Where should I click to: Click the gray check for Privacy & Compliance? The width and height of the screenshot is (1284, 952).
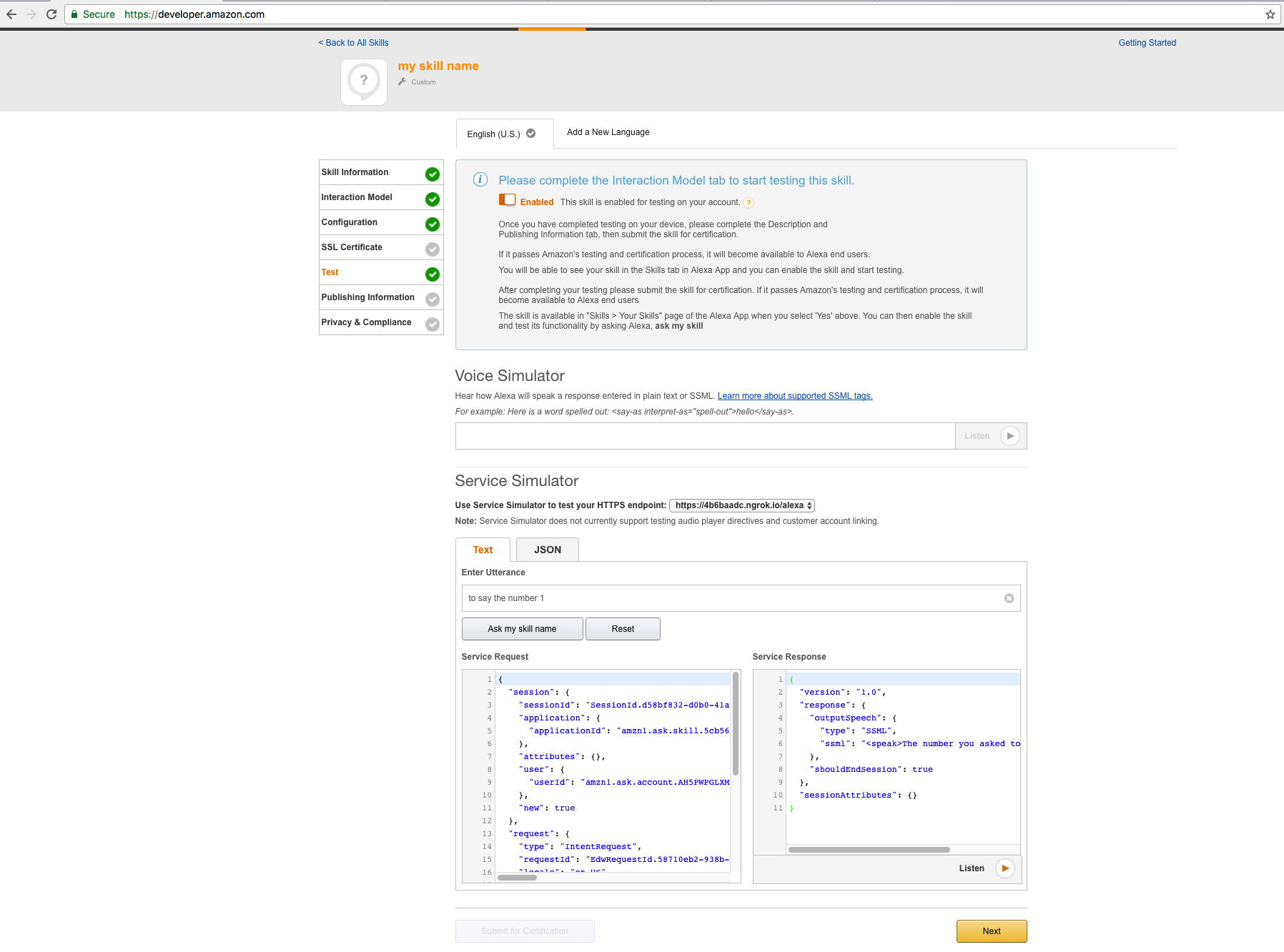click(433, 324)
